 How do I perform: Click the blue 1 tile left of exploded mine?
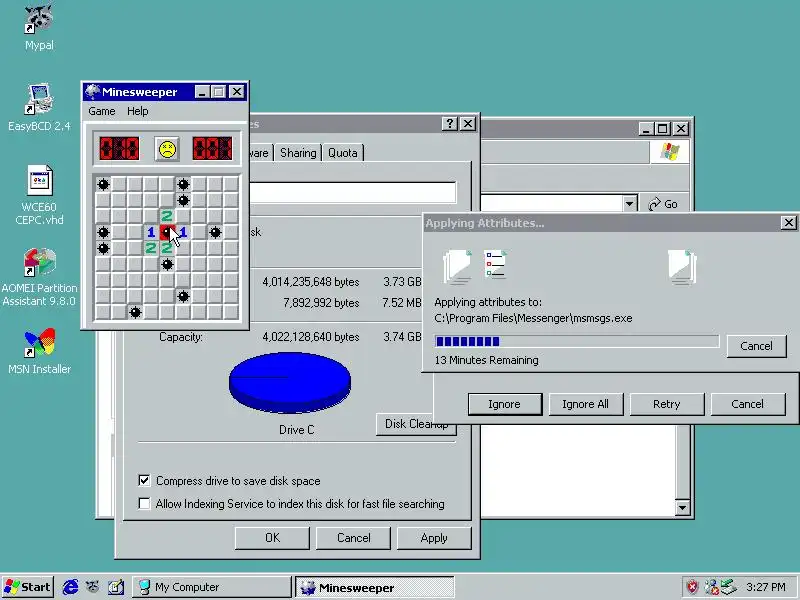(151, 232)
